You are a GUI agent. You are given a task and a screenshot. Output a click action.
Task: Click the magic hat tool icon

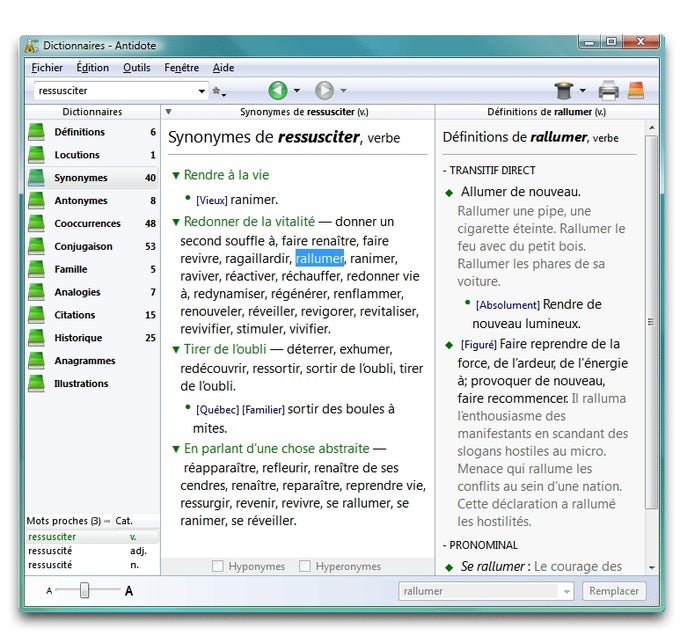pyautogui.click(x=564, y=91)
